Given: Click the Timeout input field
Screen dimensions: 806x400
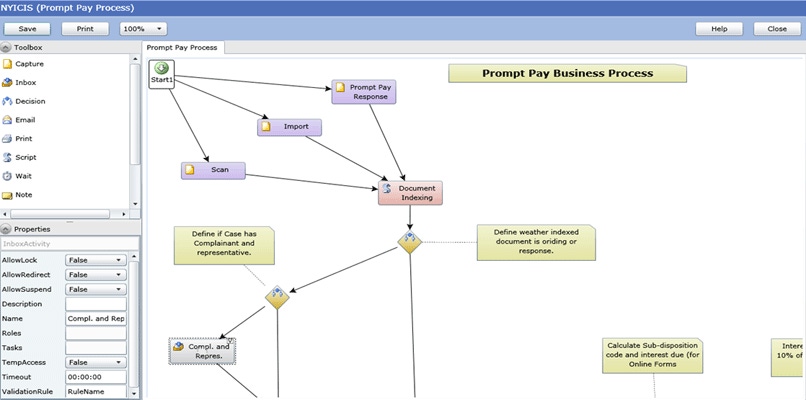Looking at the screenshot, I should point(96,378).
